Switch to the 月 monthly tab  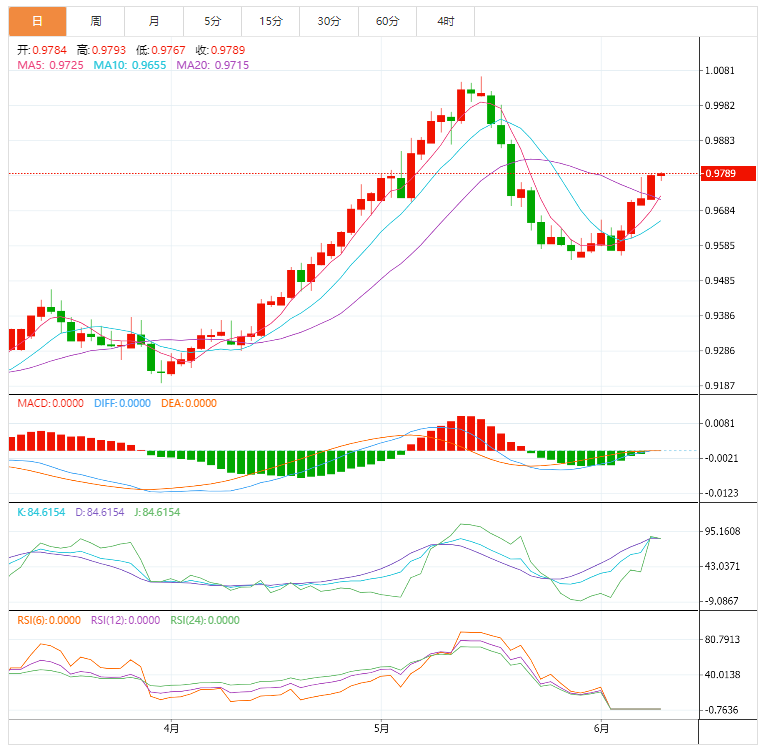click(154, 21)
